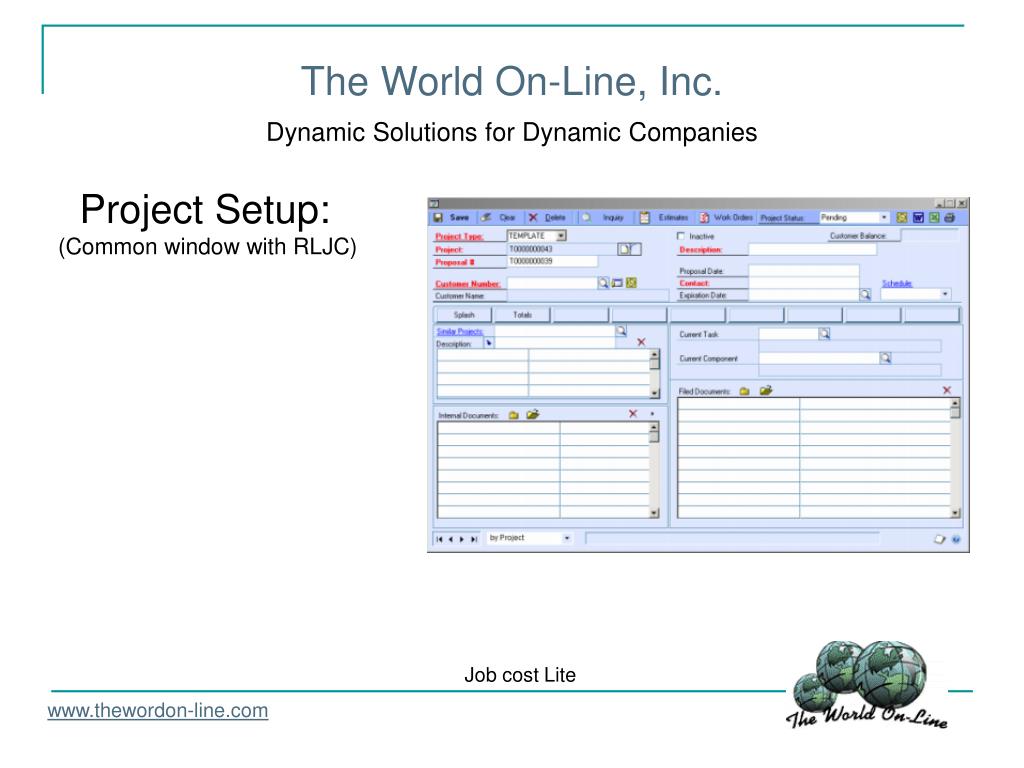Open Estimates clipboard icon
This screenshot has height=768, width=1024.
coord(645,217)
